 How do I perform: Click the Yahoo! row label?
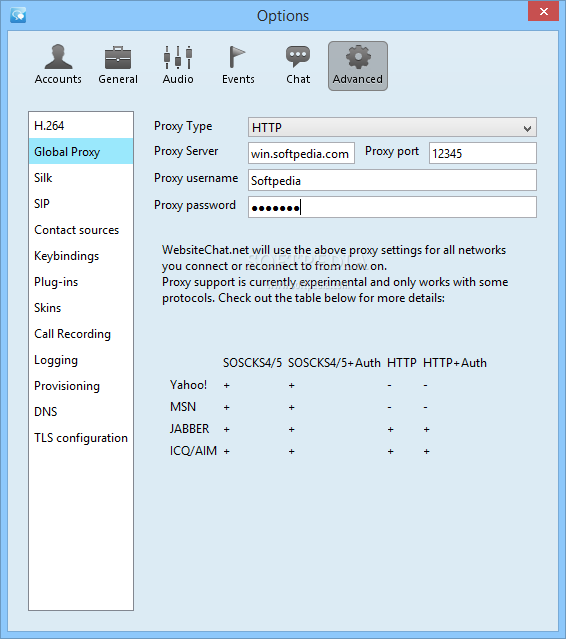(188, 385)
